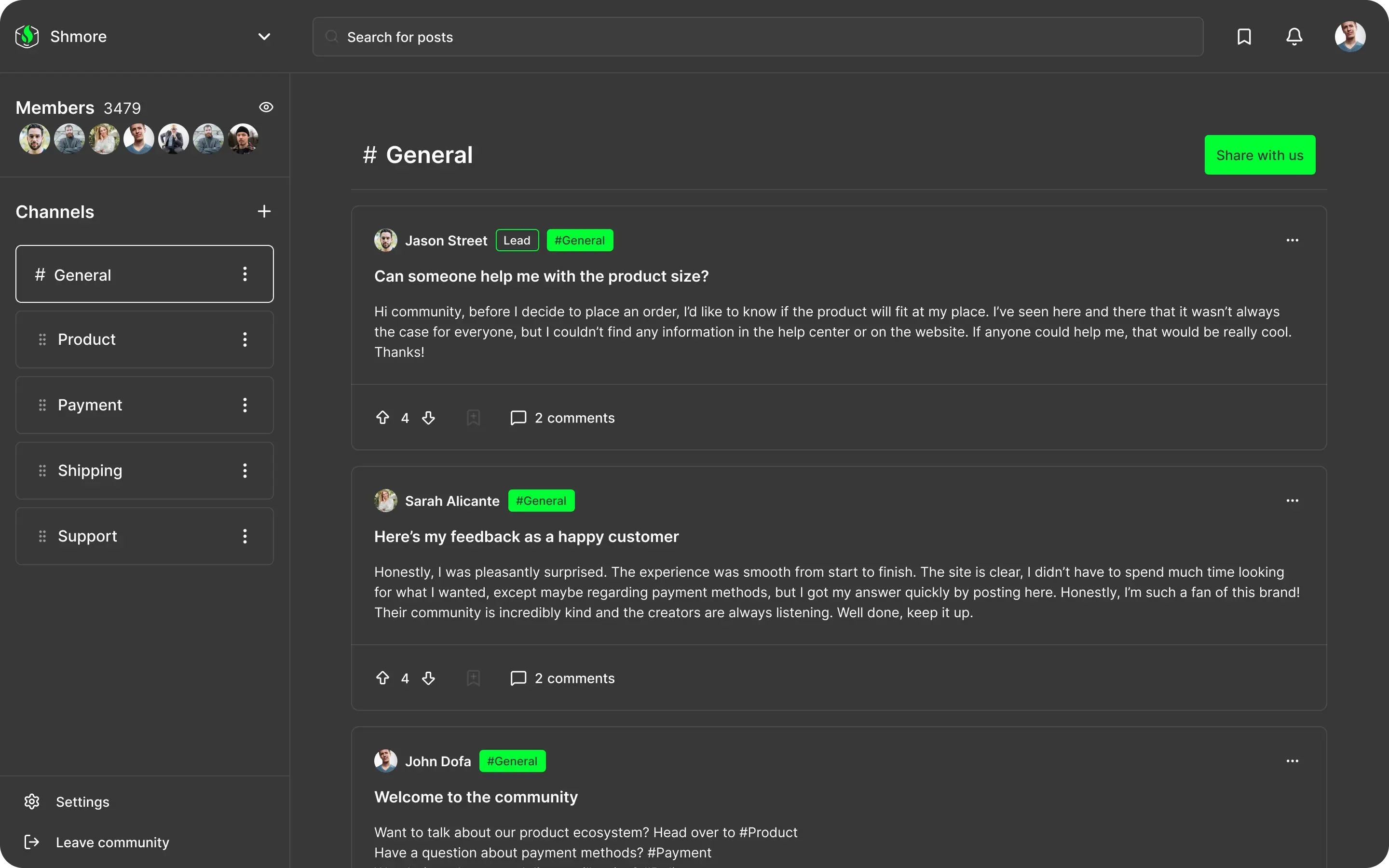Open your profile avatar

(1350, 36)
